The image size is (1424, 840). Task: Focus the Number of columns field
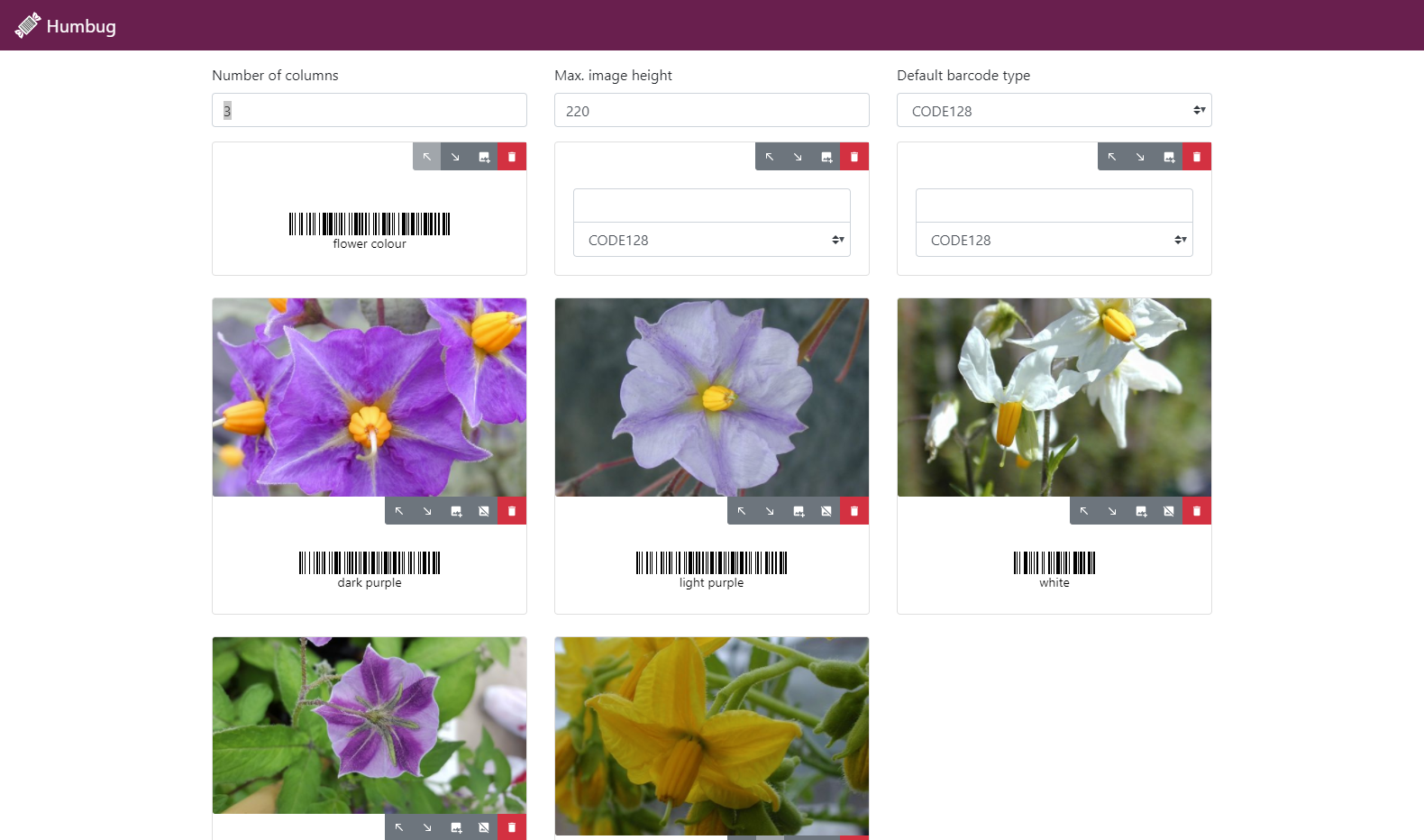tap(370, 111)
